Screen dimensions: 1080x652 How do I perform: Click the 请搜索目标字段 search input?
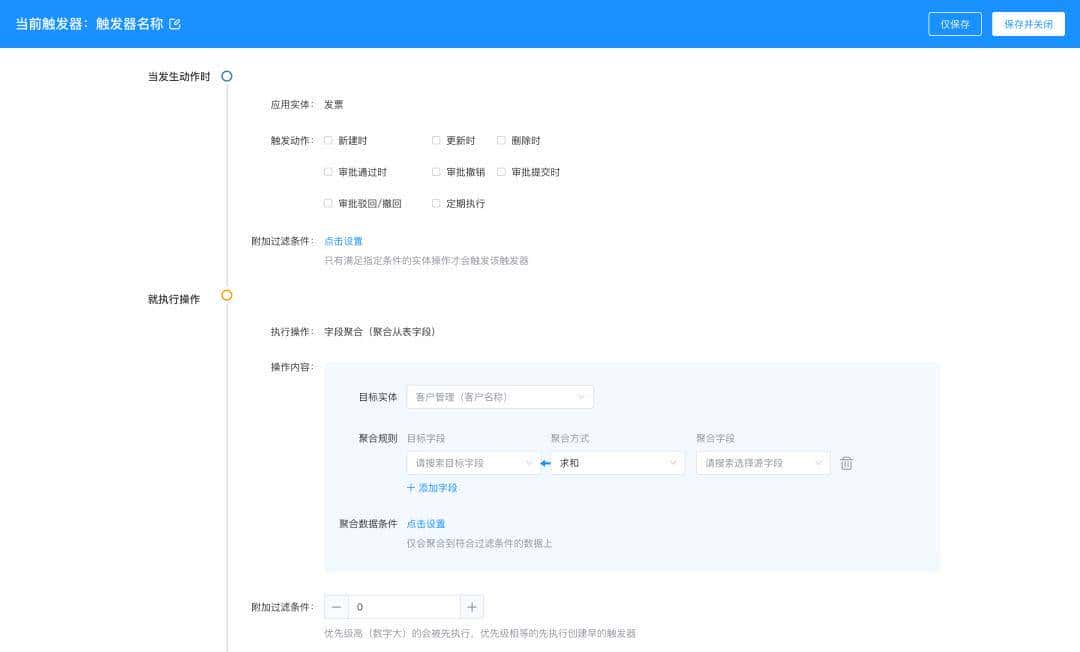470,463
